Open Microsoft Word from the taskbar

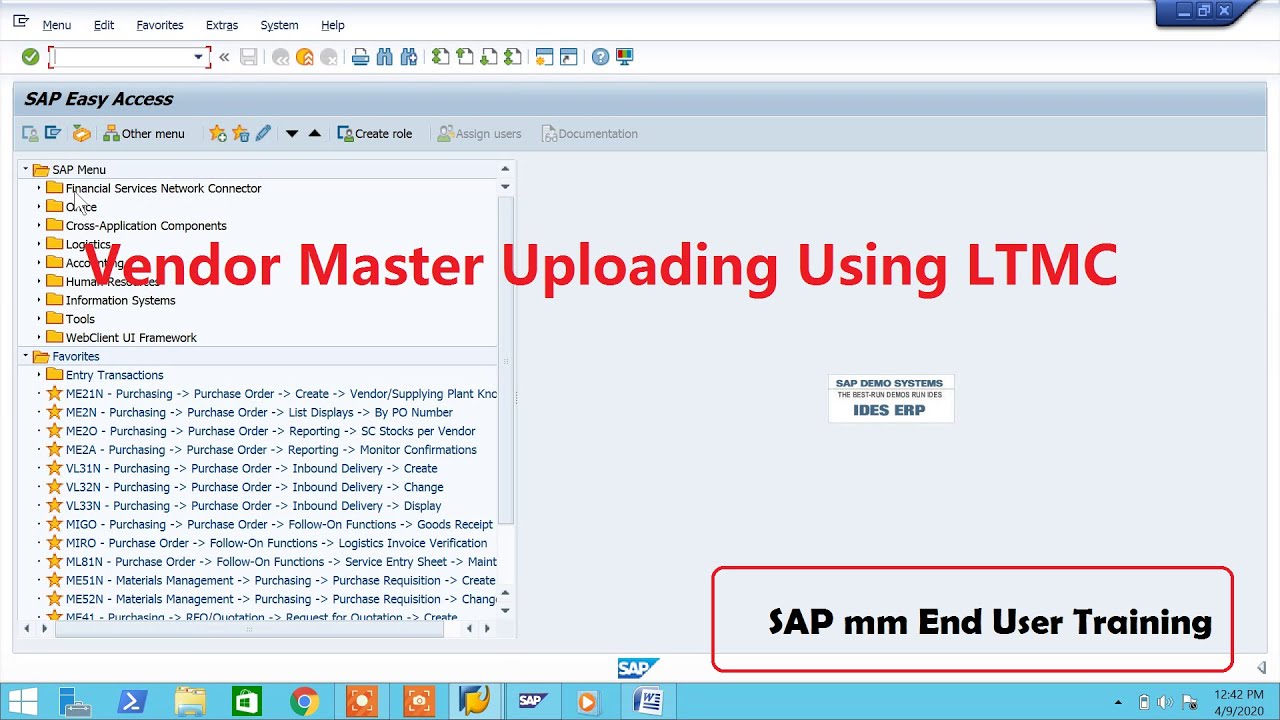coord(648,702)
